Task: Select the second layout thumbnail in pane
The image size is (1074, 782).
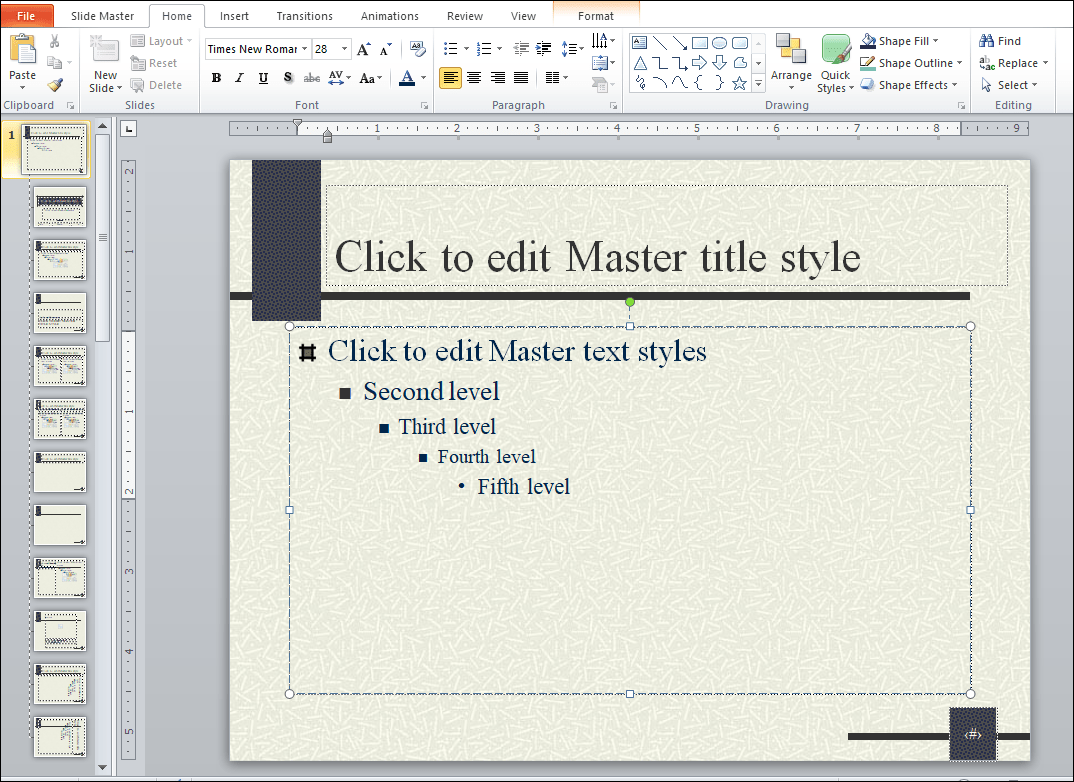Action: click(x=60, y=207)
